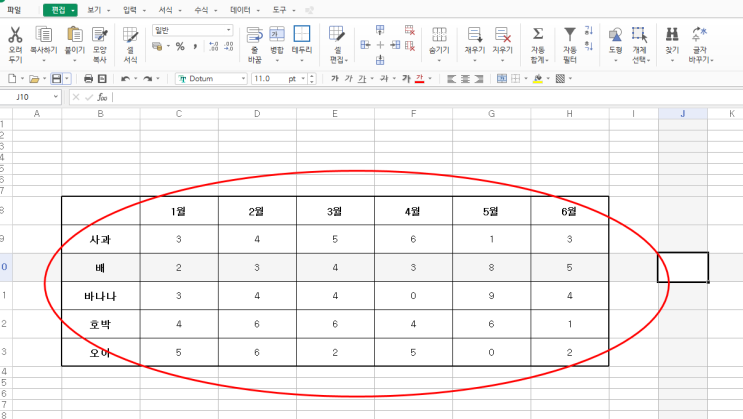Viewport: 743px width, 419px height.
Task: Click the 찾기 find button
Action: (672, 44)
